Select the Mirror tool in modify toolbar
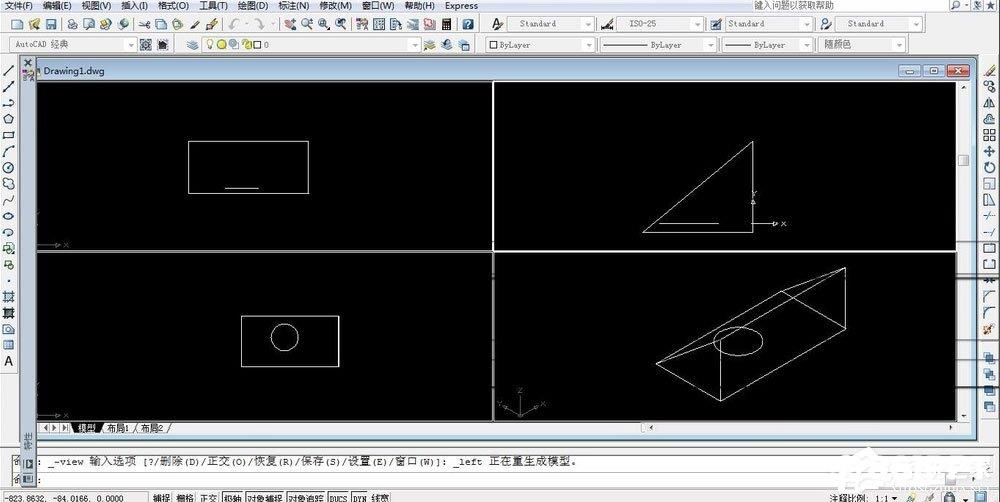 point(989,103)
